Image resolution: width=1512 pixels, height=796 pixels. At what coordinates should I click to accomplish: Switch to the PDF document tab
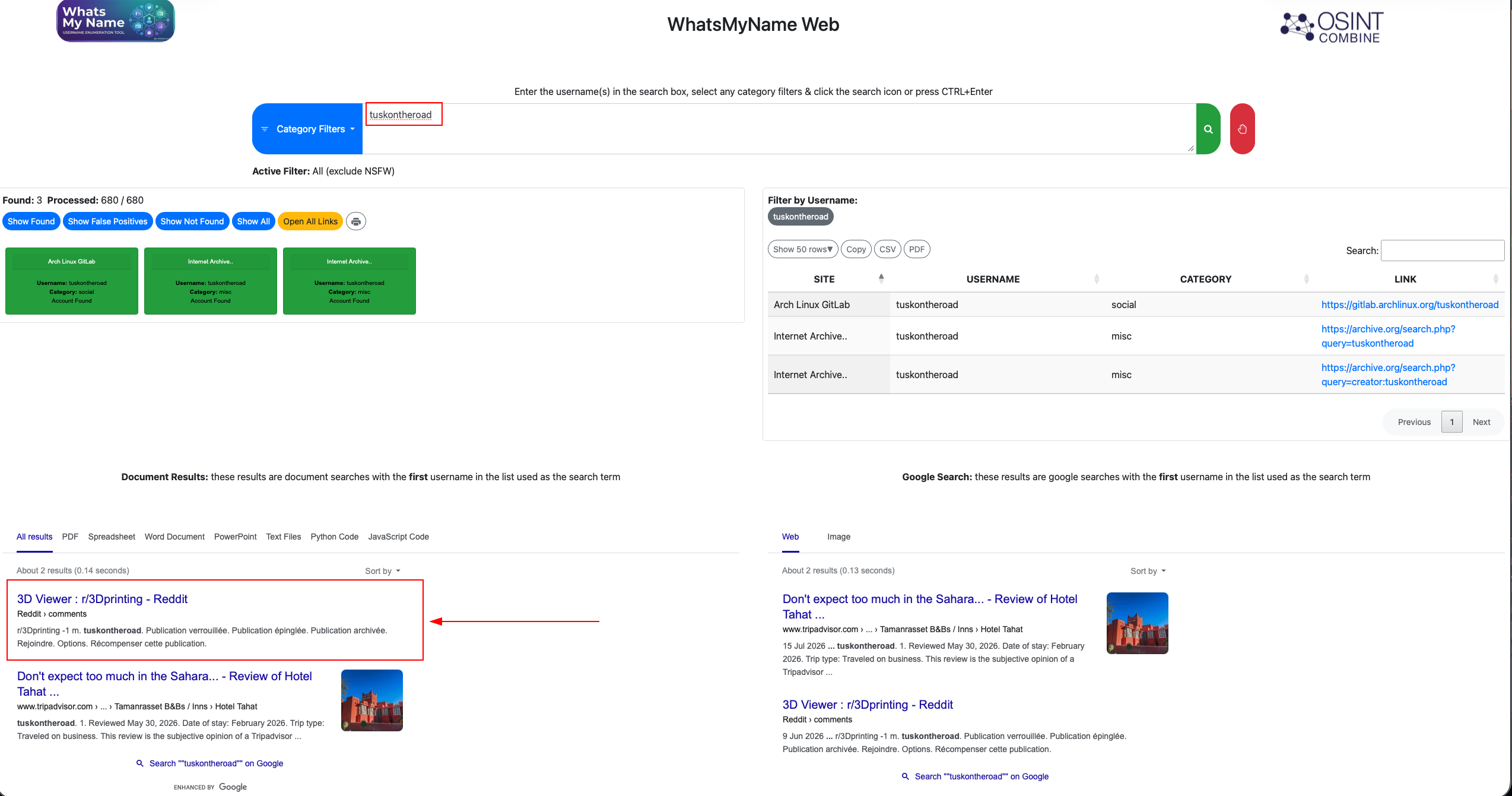pyautogui.click(x=70, y=537)
